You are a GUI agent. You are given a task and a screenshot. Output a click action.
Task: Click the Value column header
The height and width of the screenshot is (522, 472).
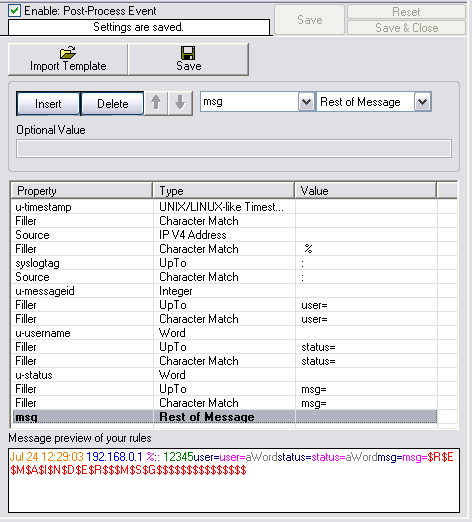click(x=366, y=191)
